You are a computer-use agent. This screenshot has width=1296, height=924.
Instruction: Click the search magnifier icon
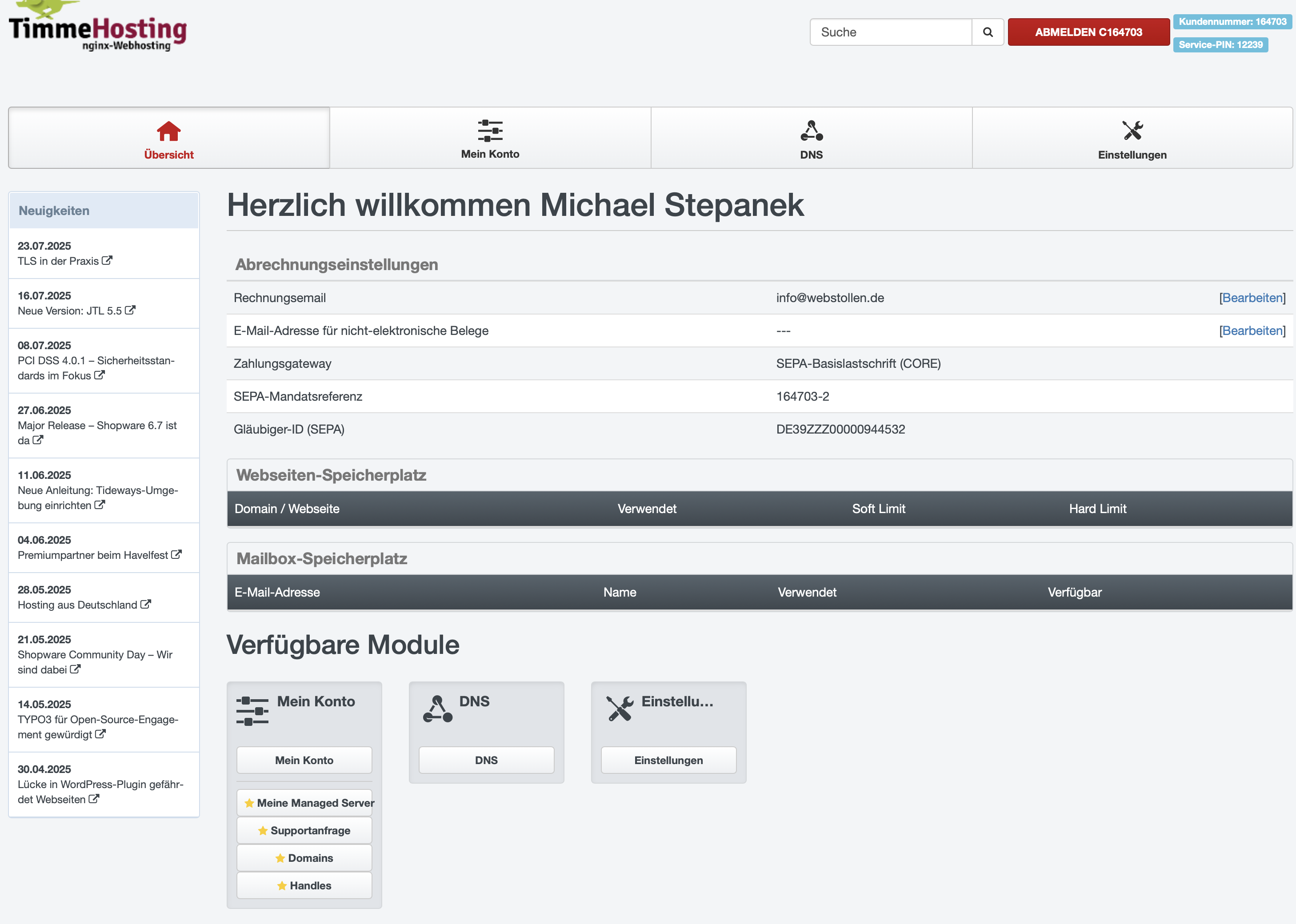coord(988,32)
